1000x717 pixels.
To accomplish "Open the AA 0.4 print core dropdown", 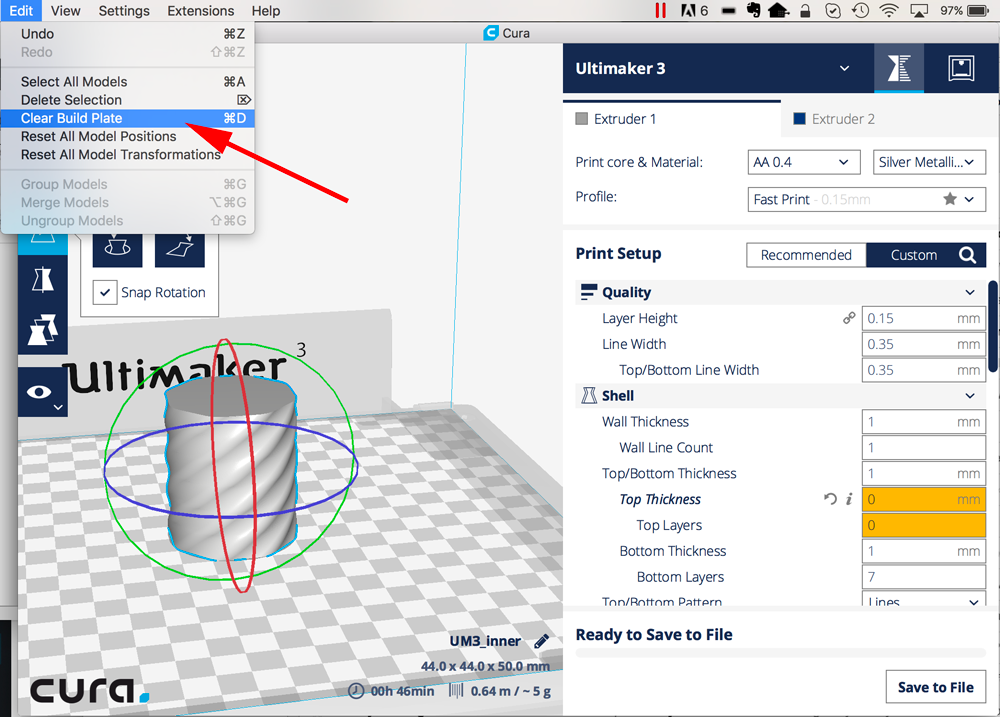I will (x=804, y=162).
